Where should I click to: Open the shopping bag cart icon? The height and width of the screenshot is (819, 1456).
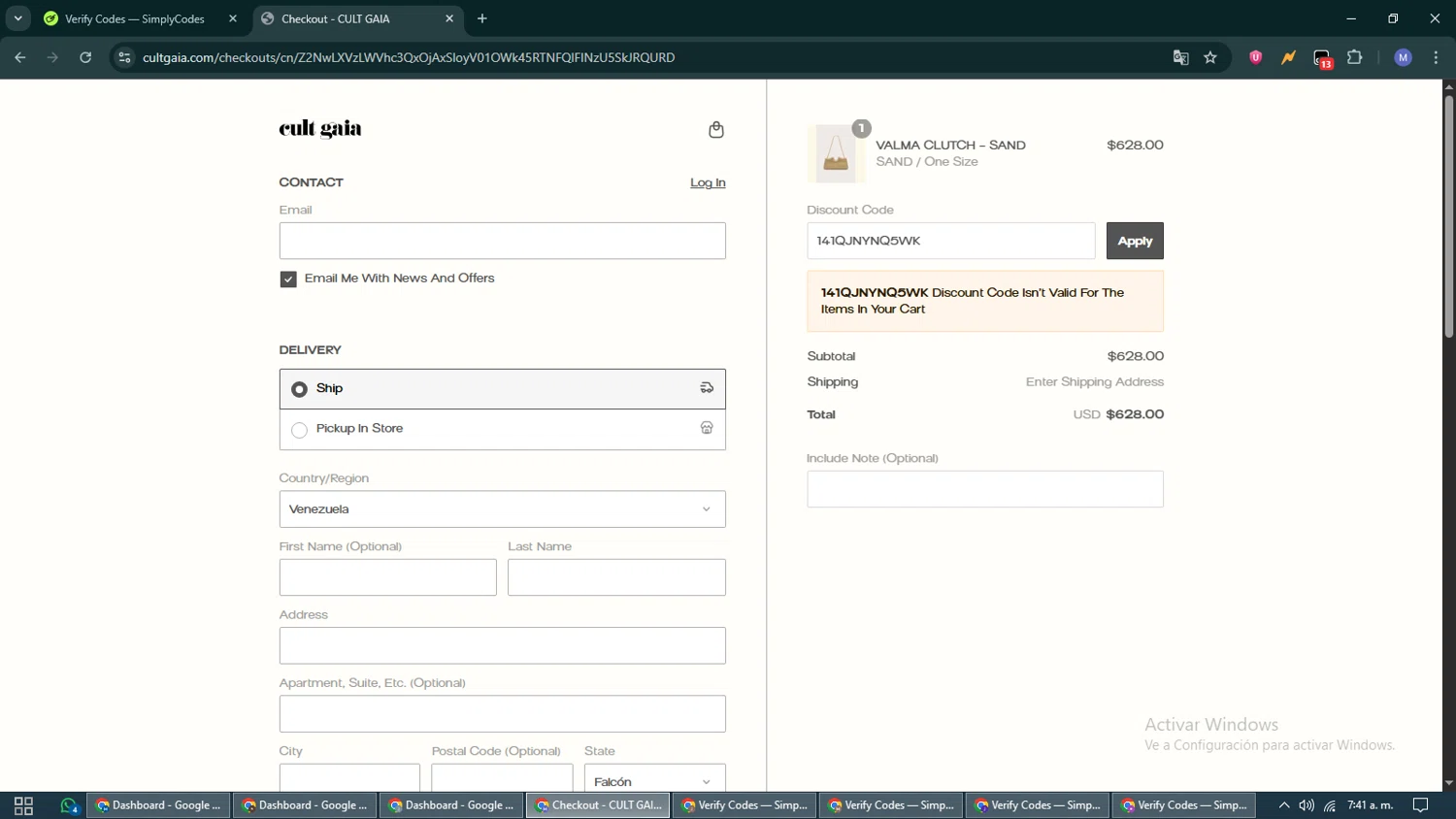tap(716, 130)
